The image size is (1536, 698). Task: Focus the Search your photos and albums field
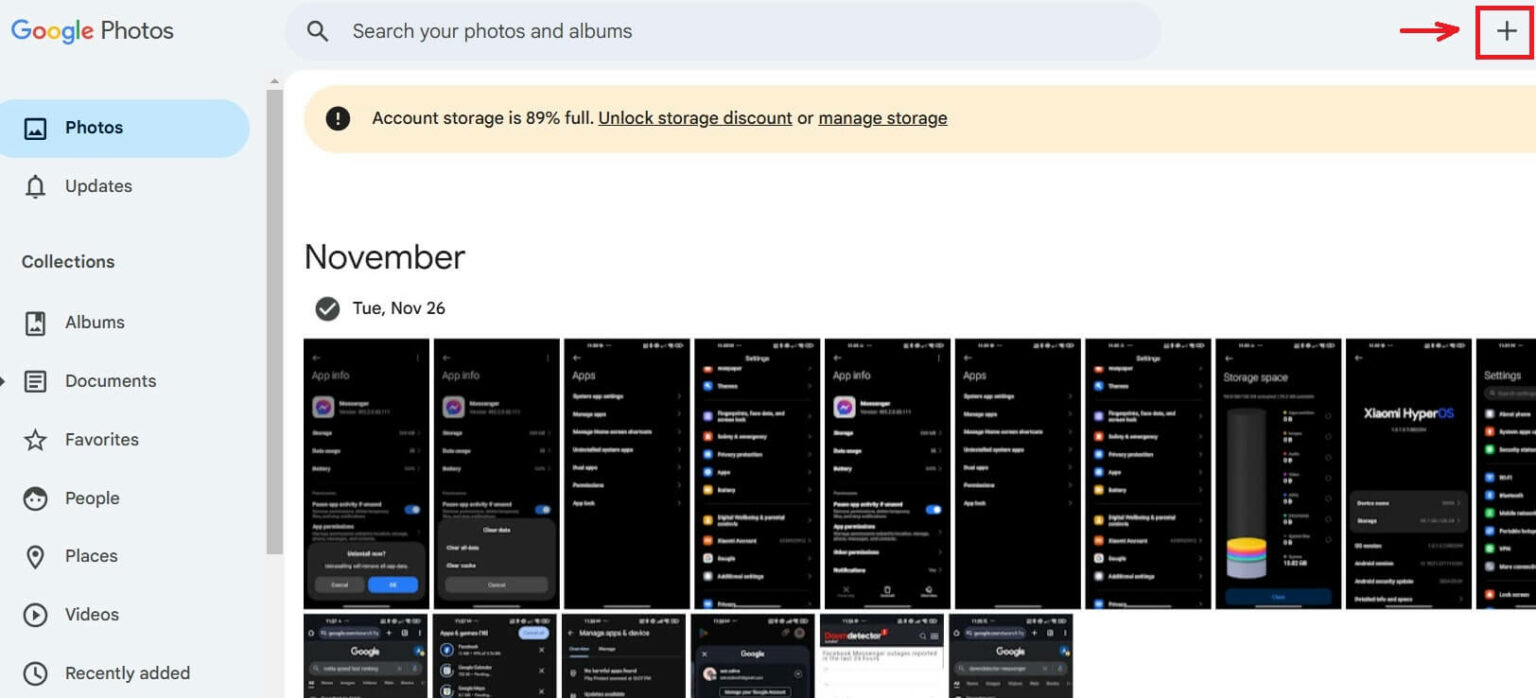click(x=723, y=31)
